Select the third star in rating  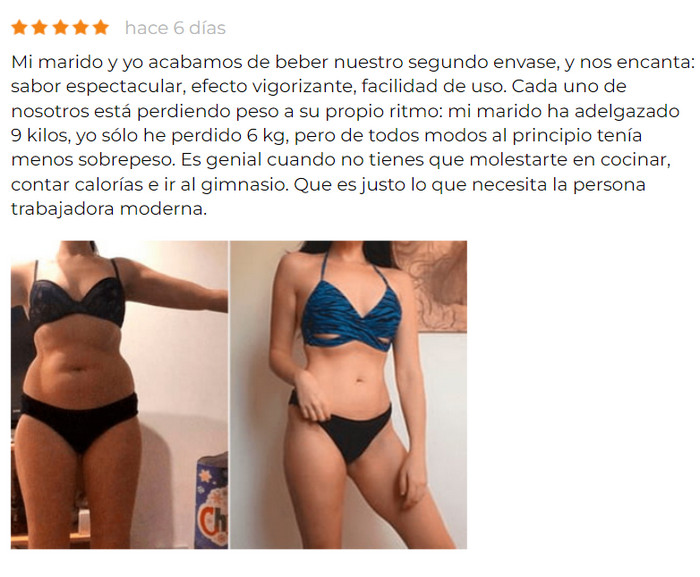pyautogui.click(x=60, y=27)
